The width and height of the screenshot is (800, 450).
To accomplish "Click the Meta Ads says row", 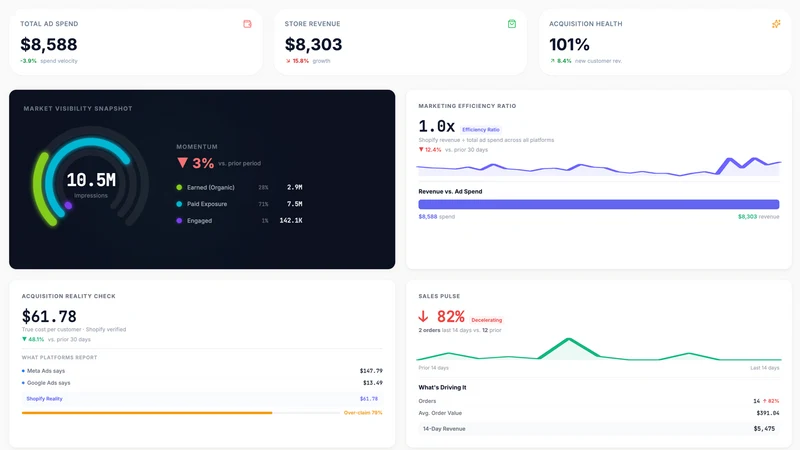I will click(202, 371).
